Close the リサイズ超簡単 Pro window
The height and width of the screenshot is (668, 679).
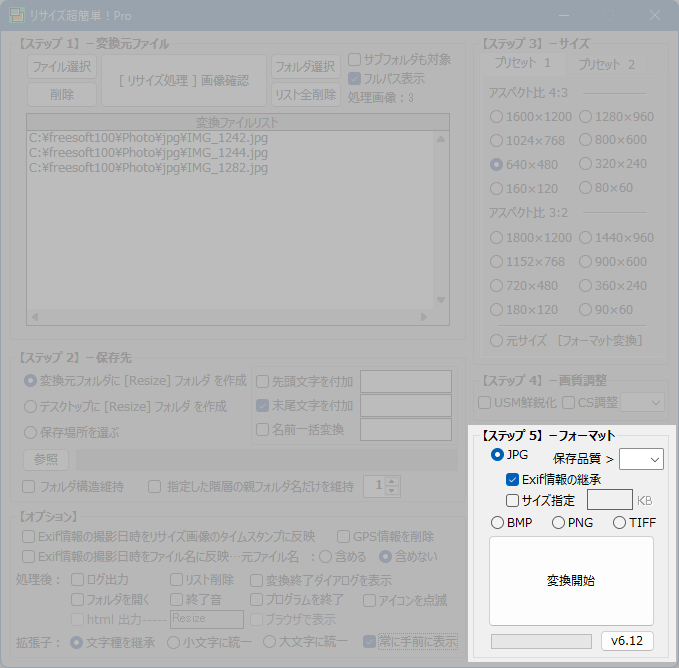[x=655, y=16]
